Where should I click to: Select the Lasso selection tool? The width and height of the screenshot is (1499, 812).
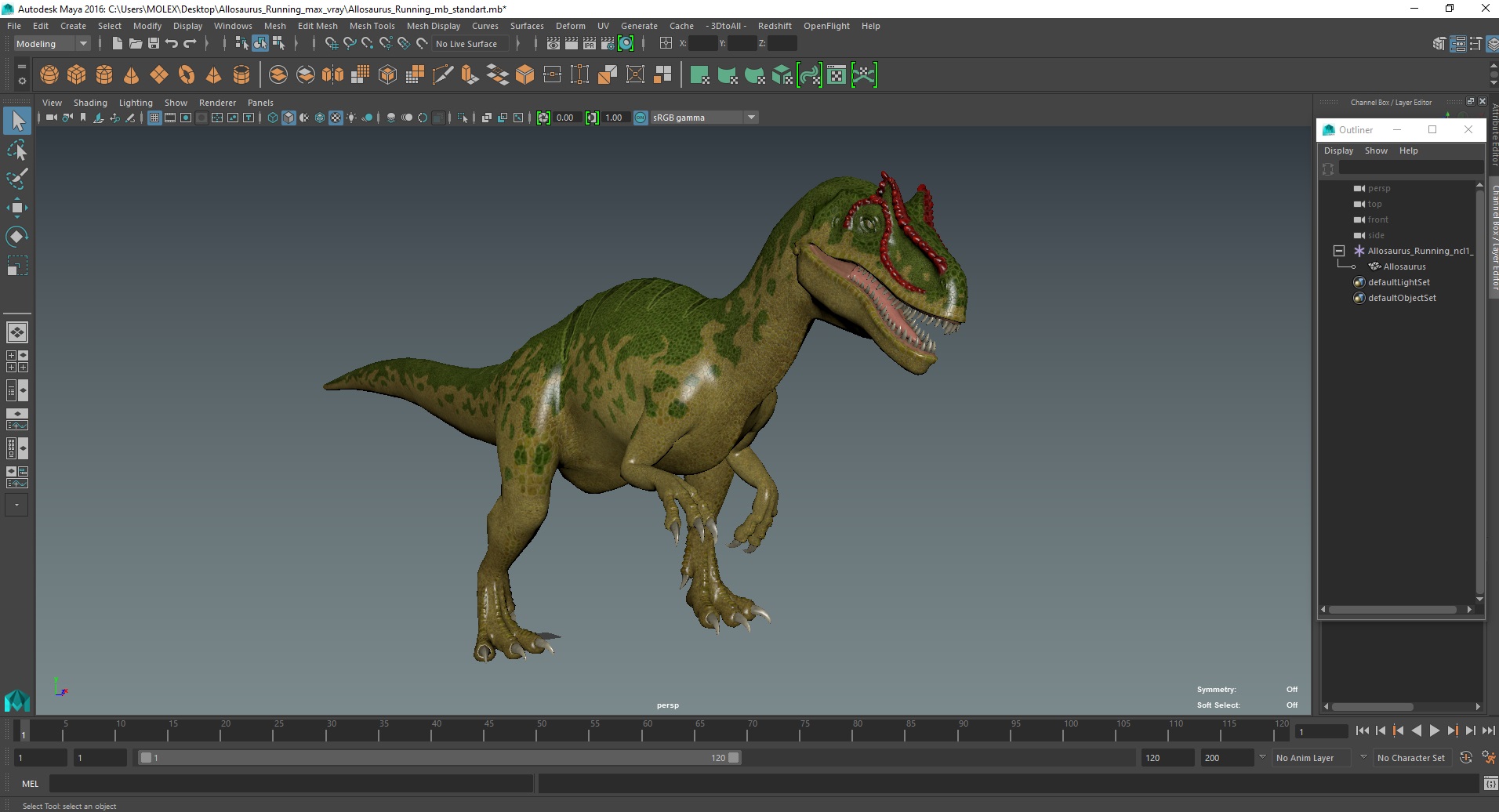pyautogui.click(x=17, y=149)
